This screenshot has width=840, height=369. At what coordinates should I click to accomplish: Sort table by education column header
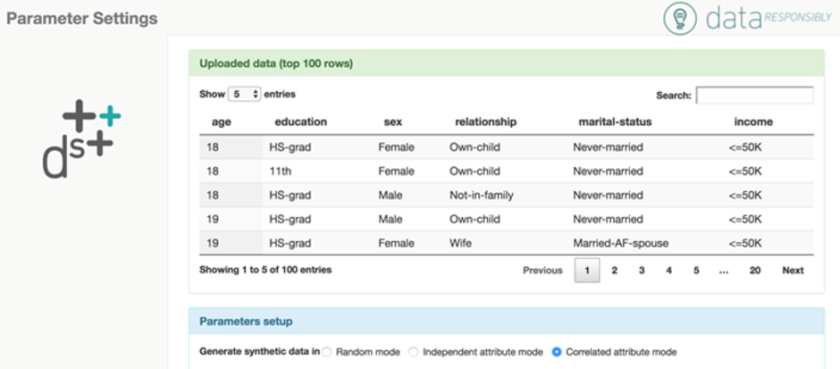[301, 122]
